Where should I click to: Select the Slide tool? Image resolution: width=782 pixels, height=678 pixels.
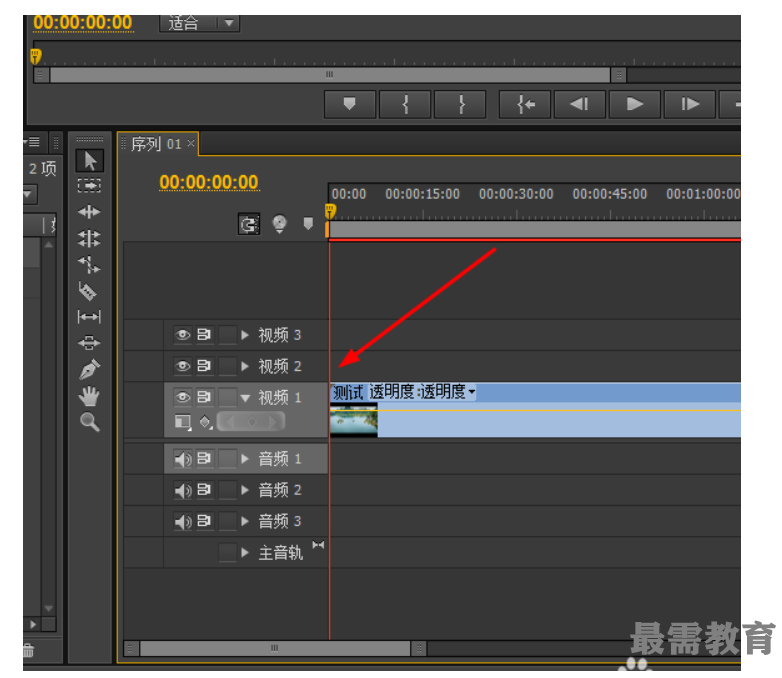pos(89,343)
